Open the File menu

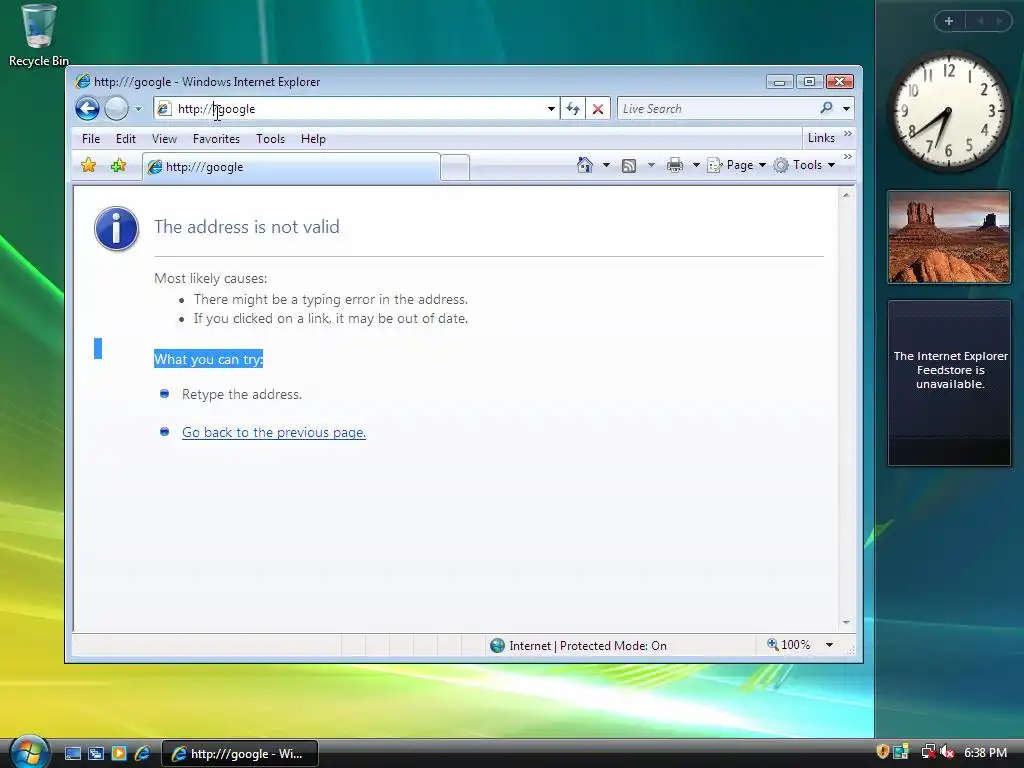(91, 138)
